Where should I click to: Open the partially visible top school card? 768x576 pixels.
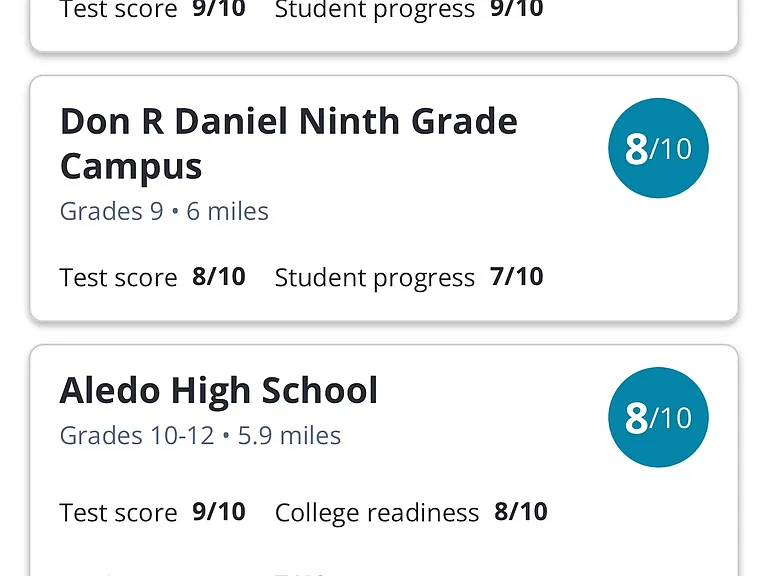384,25
